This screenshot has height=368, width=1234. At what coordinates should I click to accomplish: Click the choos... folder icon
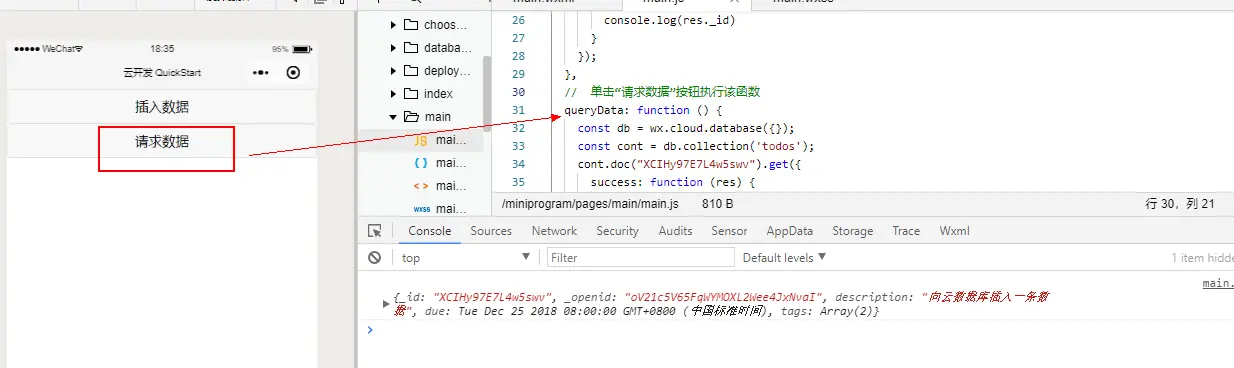410,24
